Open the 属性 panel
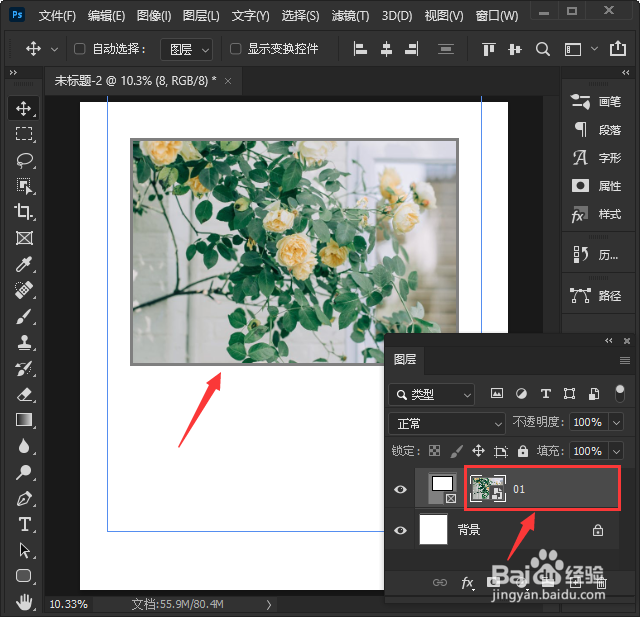This screenshot has height=617, width=640. click(597, 186)
